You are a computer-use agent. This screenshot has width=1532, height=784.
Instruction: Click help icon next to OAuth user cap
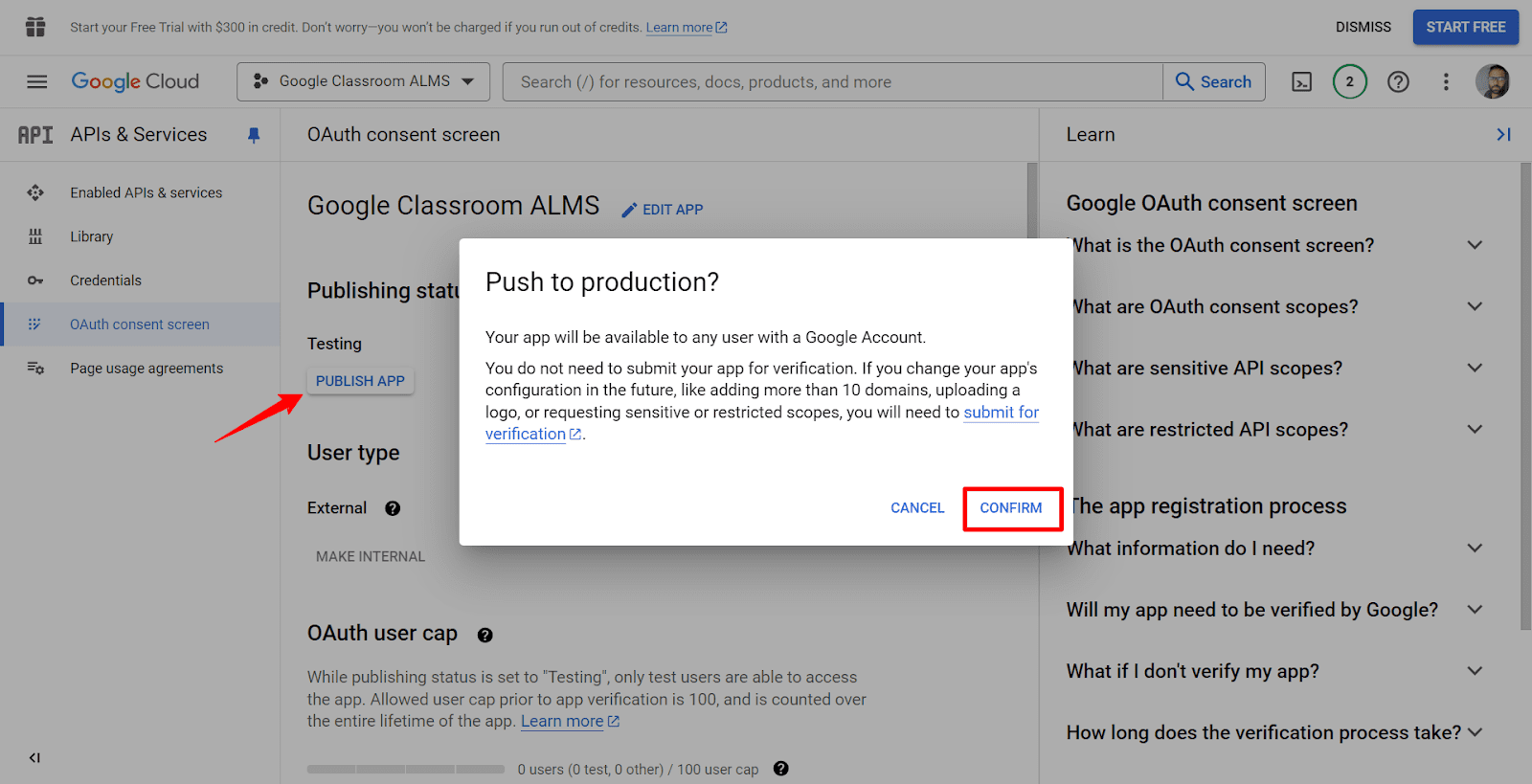pos(484,635)
